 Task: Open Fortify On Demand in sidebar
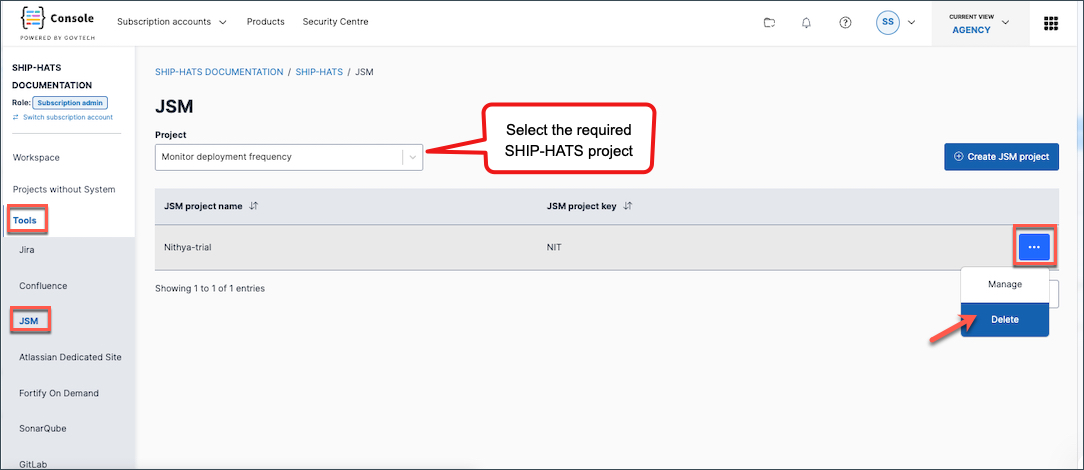(59, 393)
